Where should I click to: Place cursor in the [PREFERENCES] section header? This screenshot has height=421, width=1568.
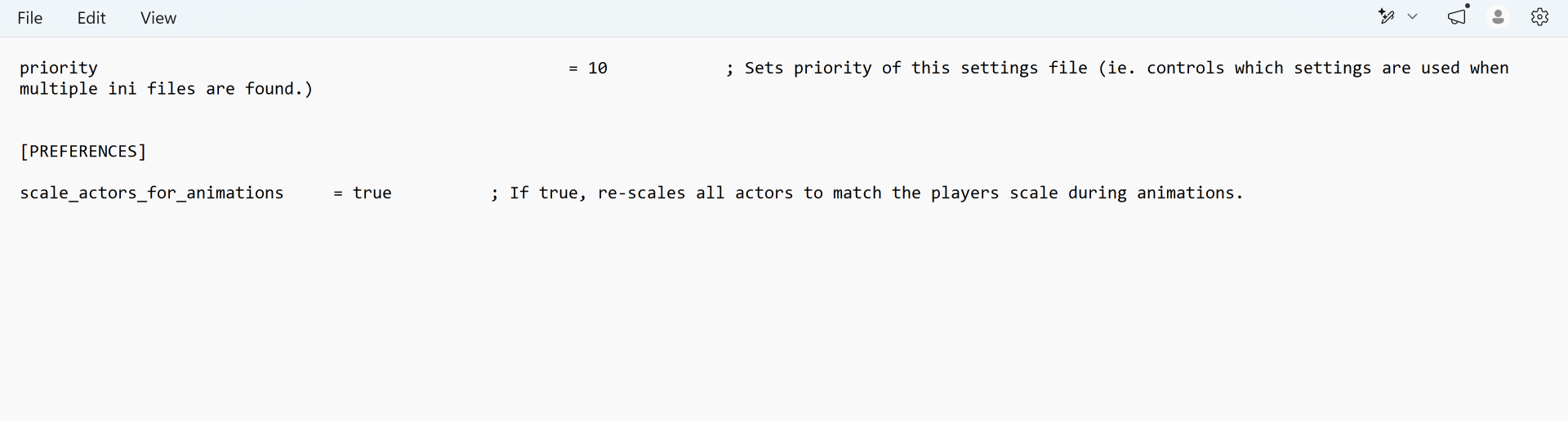pos(83,151)
